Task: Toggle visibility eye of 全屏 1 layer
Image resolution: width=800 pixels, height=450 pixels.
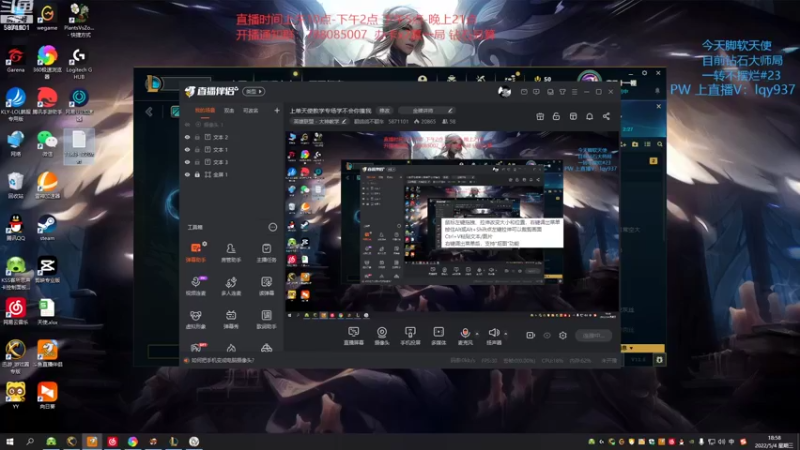Action: tap(187, 174)
